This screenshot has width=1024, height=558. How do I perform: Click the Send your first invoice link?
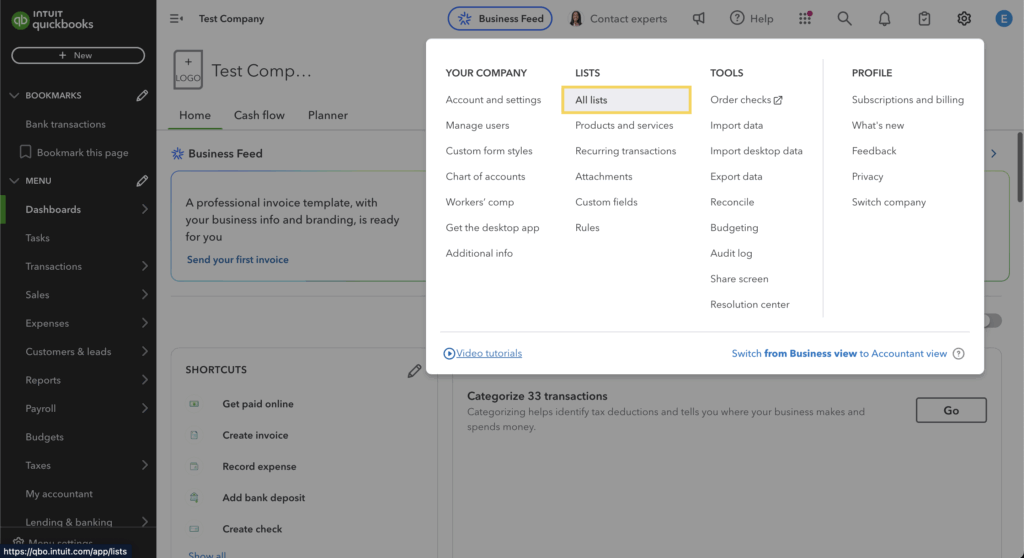(x=237, y=260)
